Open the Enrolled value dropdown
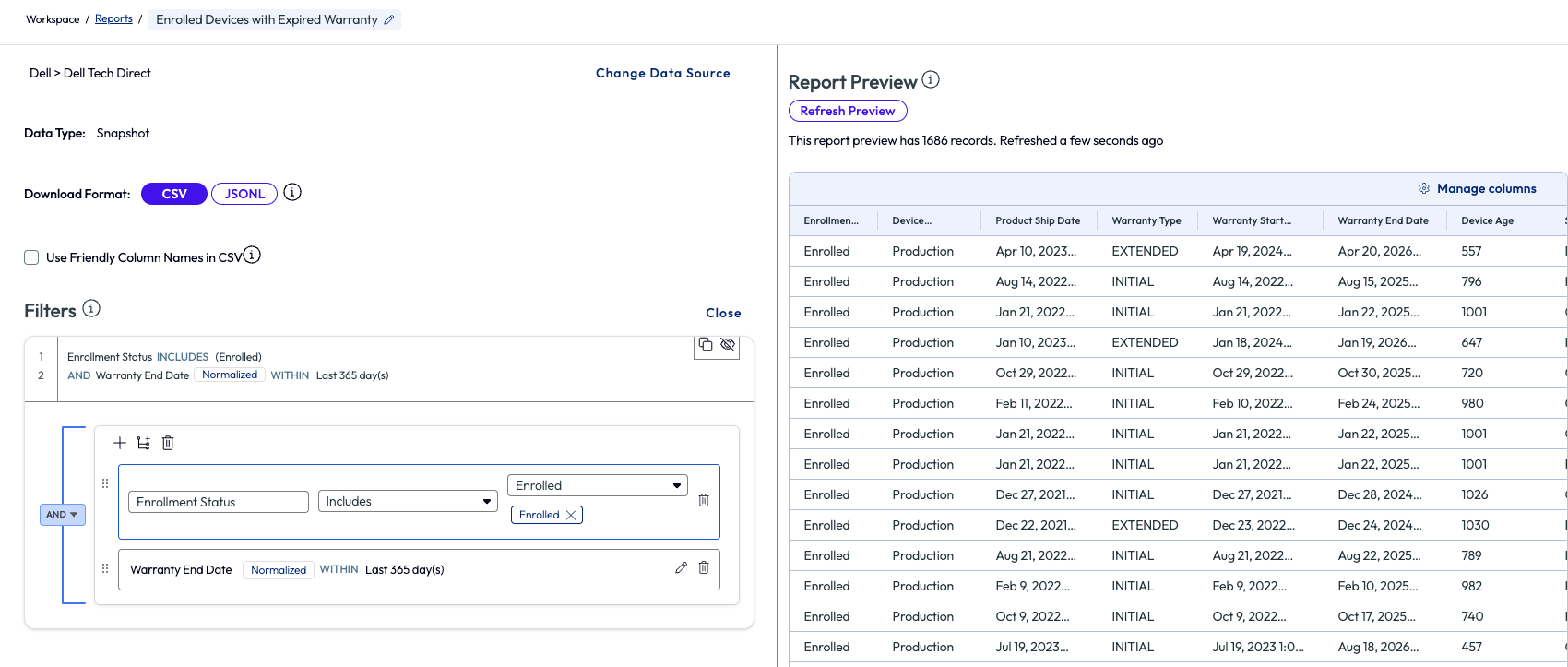1568x667 pixels. click(598, 485)
